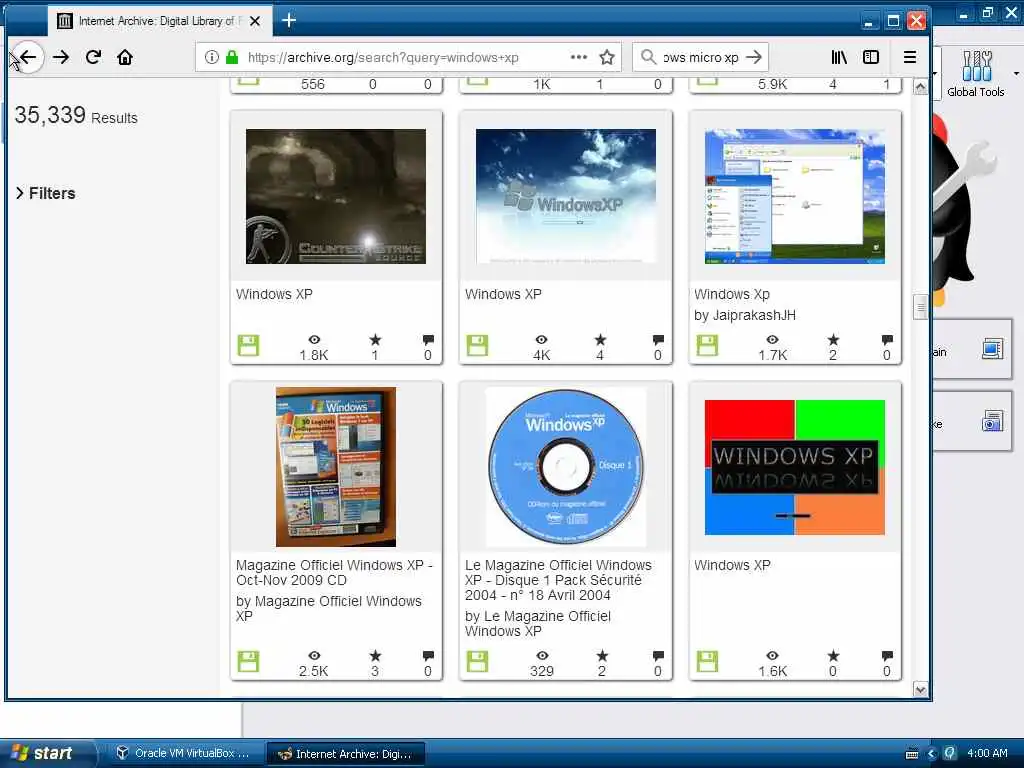Select the Internet Archive browser tab
The height and width of the screenshot is (768, 1024).
pyautogui.click(x=159, y=22)
